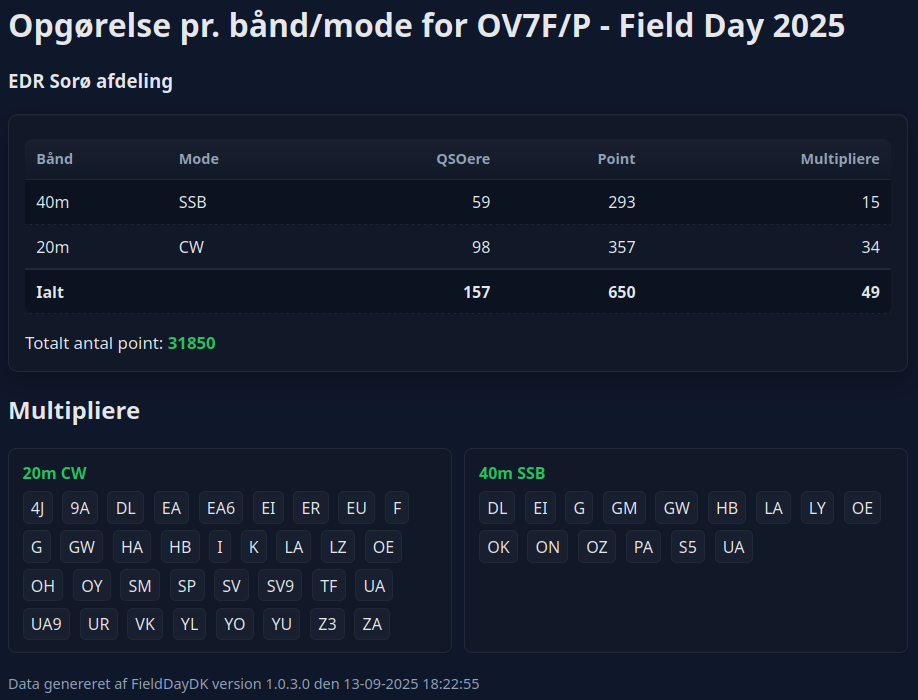Select the 40m SSB table row
This screenshot has width=918, height=700.
click(x=457, y=202)
